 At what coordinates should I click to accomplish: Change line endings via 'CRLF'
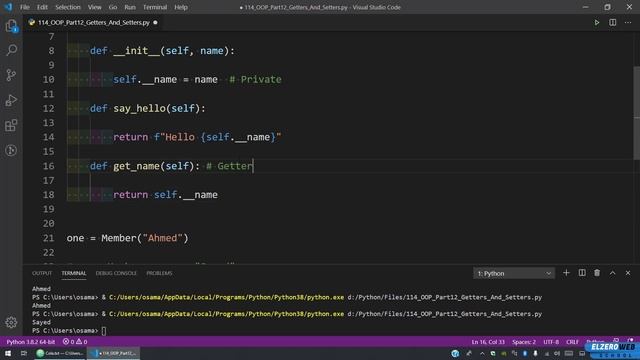point(572,342)
